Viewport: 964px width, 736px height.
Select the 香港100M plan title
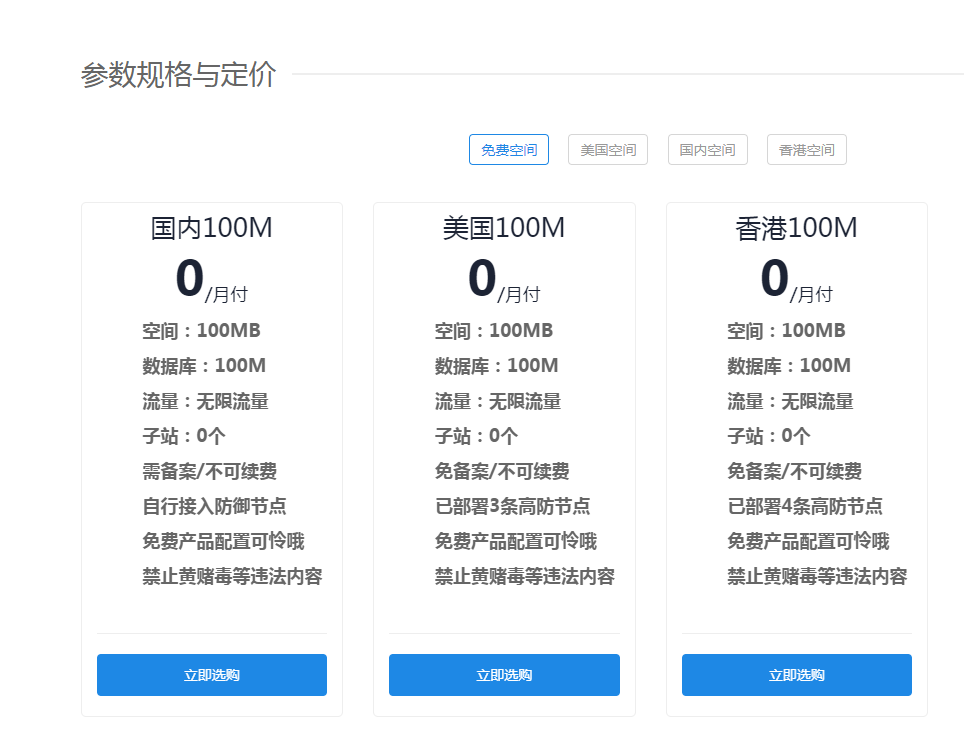click(x=796, y=228)
